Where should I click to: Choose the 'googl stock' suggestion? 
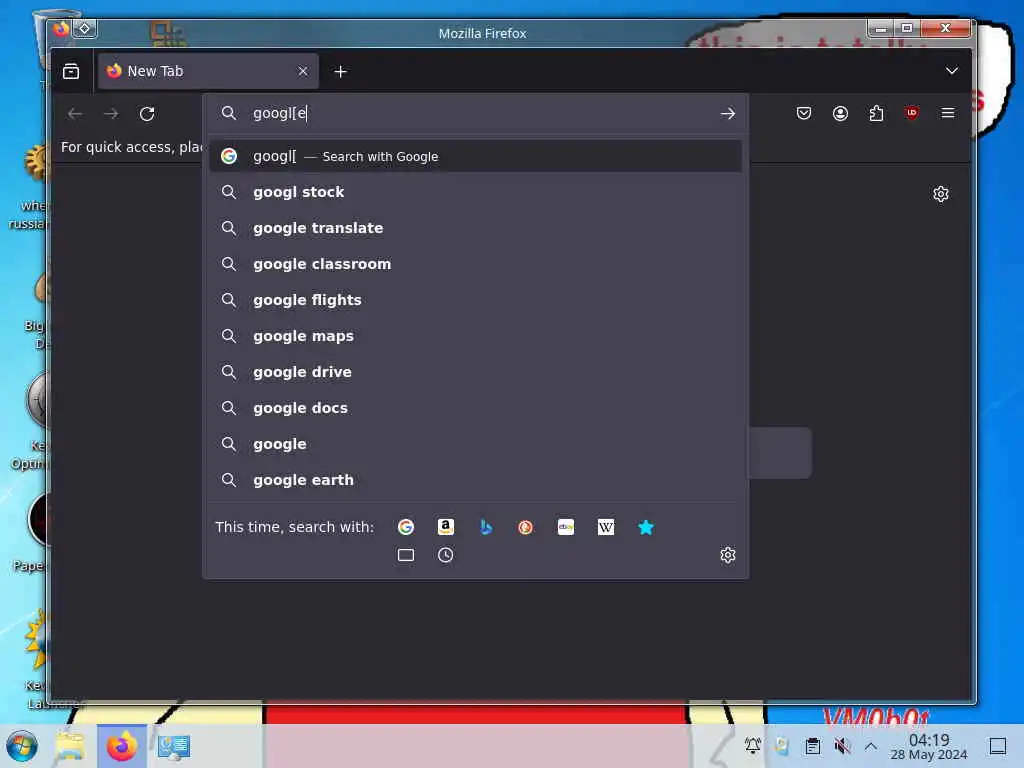[x=475, y=192]
